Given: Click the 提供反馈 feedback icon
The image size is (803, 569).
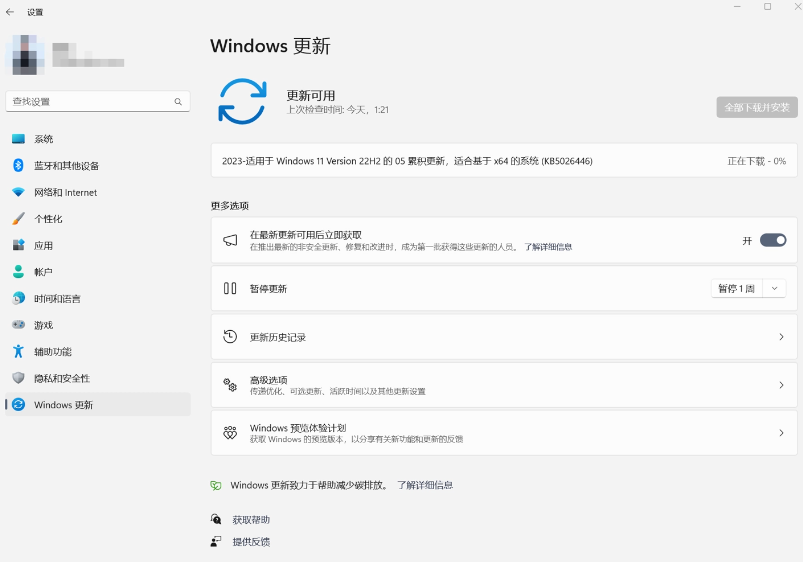Looking at the screenshot, I should [216, 541].
